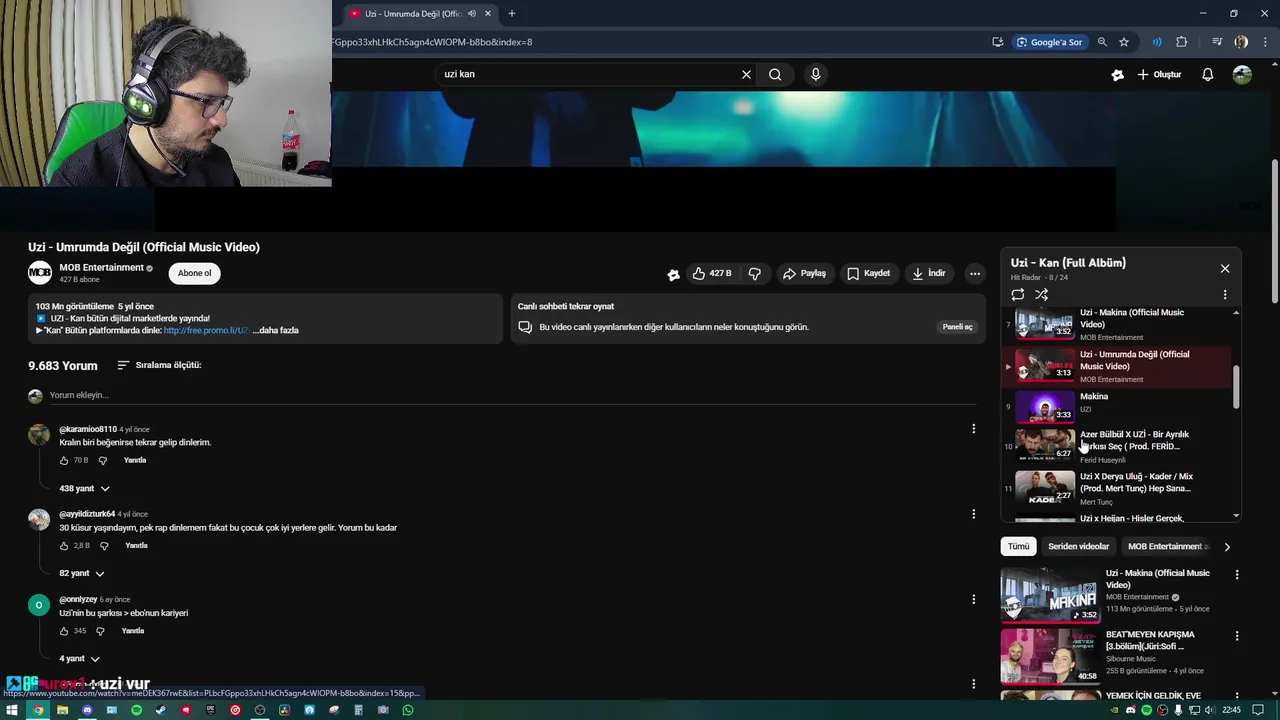
Task: Install app icon in address bar
Action: click(998, 42)
